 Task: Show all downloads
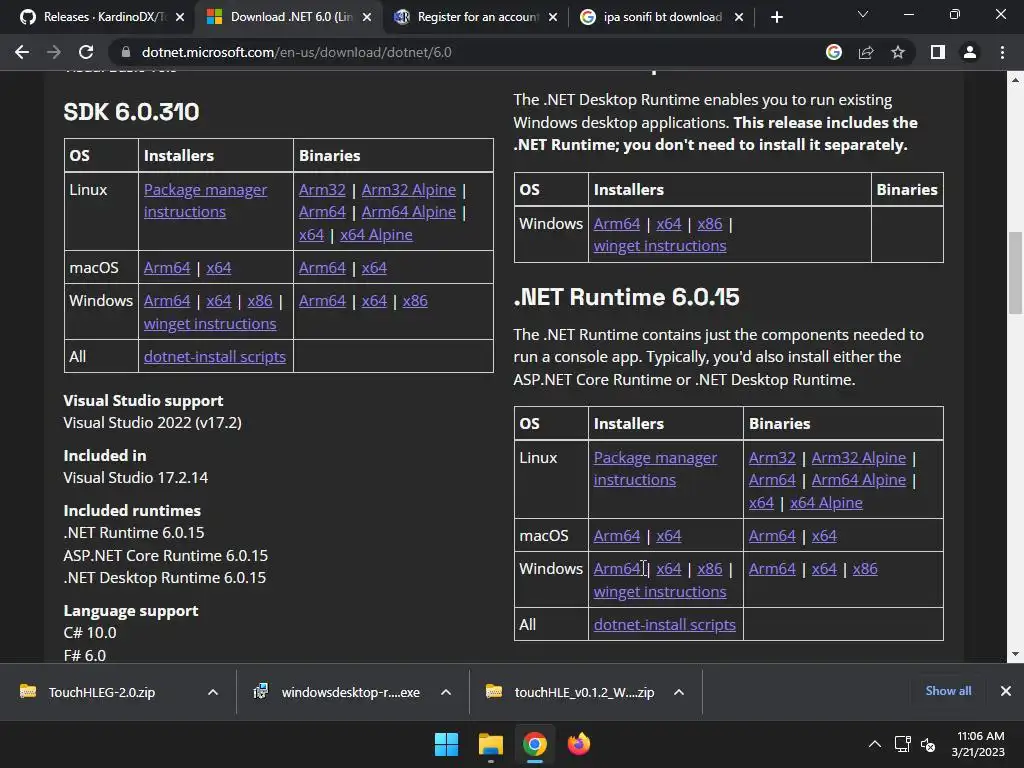[948, 691]
